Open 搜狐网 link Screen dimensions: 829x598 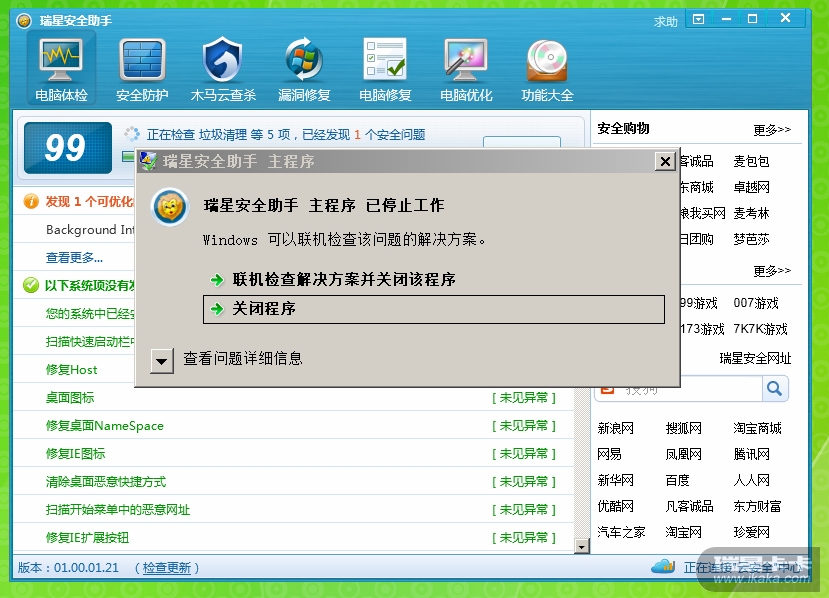tap(684, 428)
